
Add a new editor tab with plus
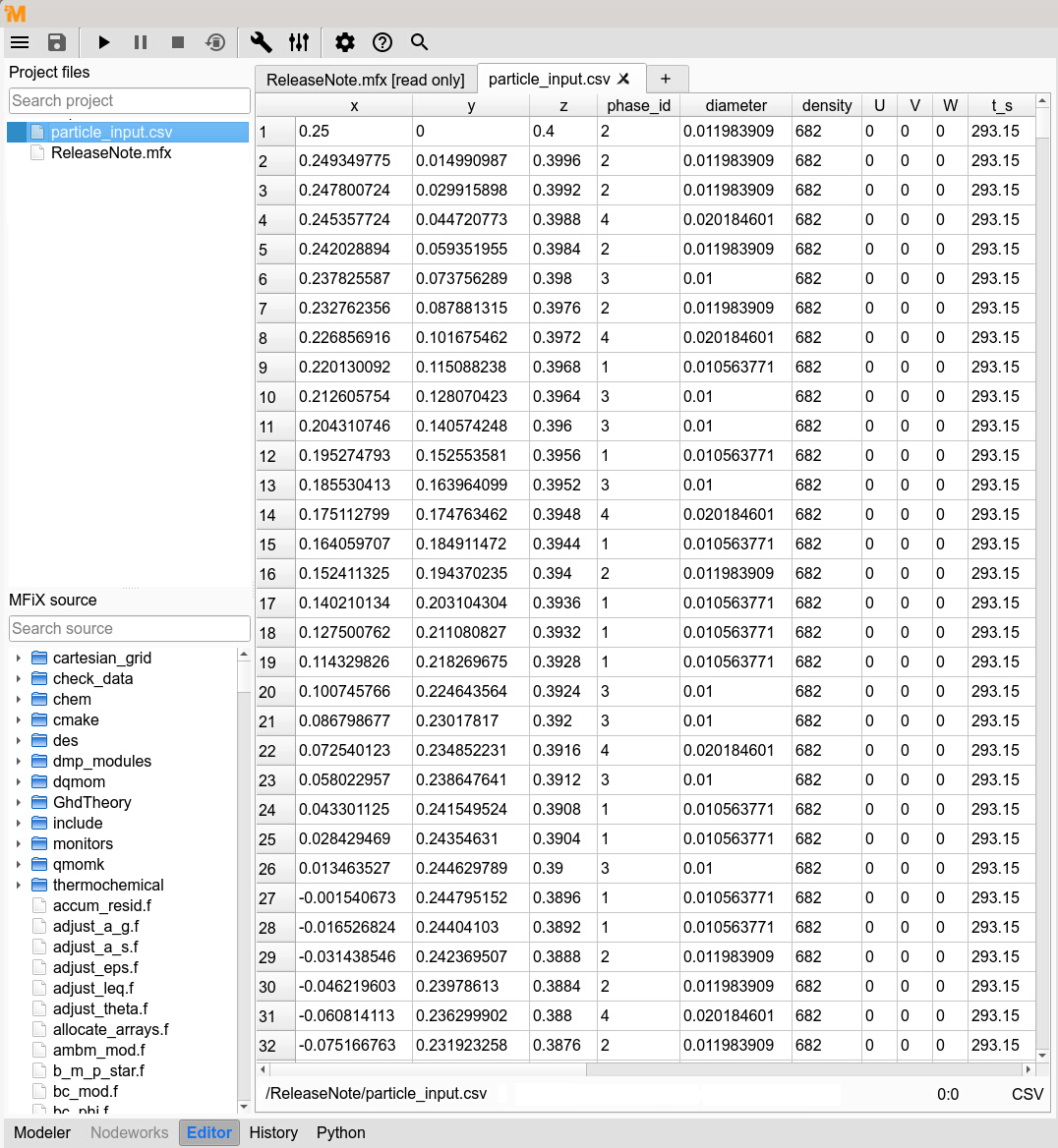(666, 79)
